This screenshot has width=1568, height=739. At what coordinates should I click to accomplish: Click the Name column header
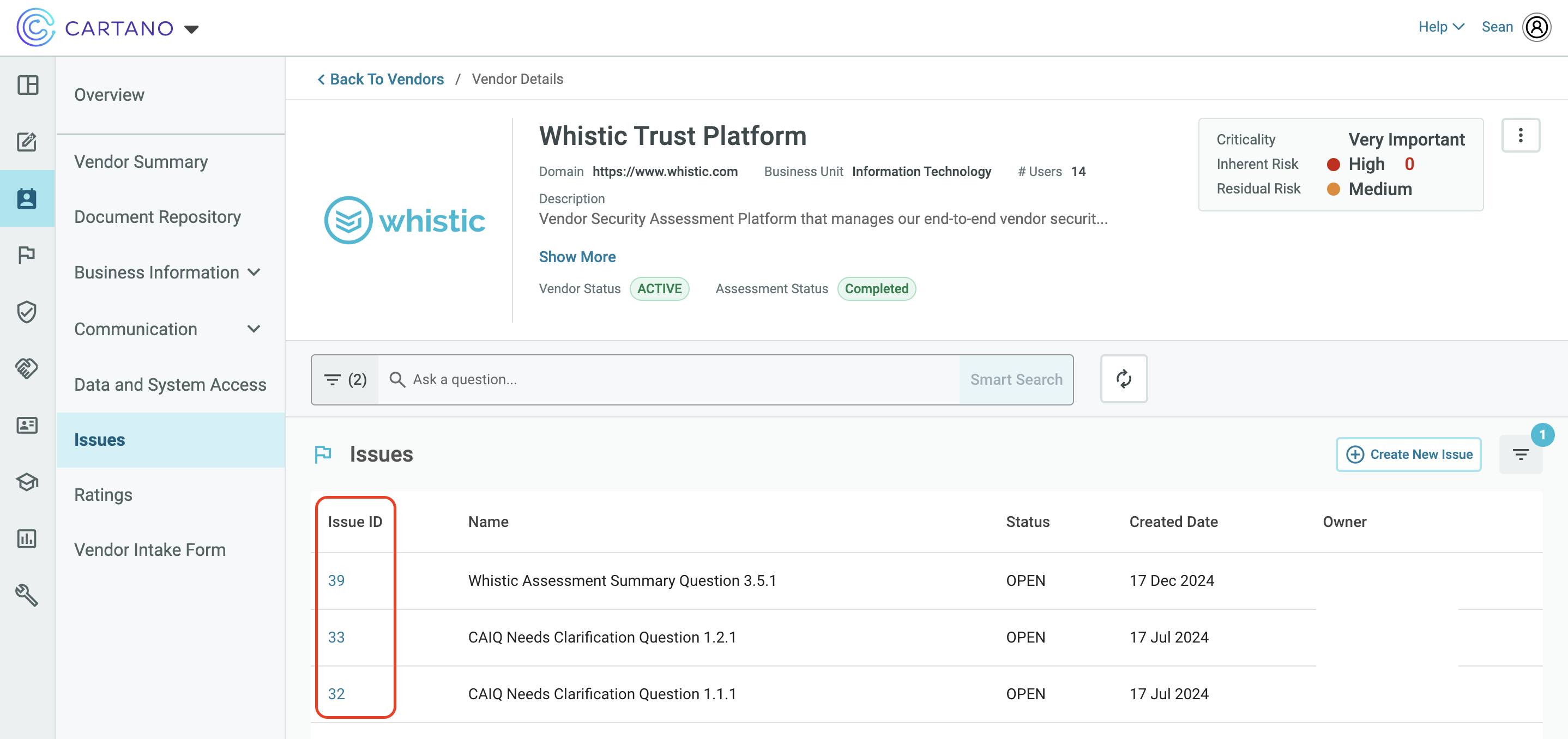(488, 522)
